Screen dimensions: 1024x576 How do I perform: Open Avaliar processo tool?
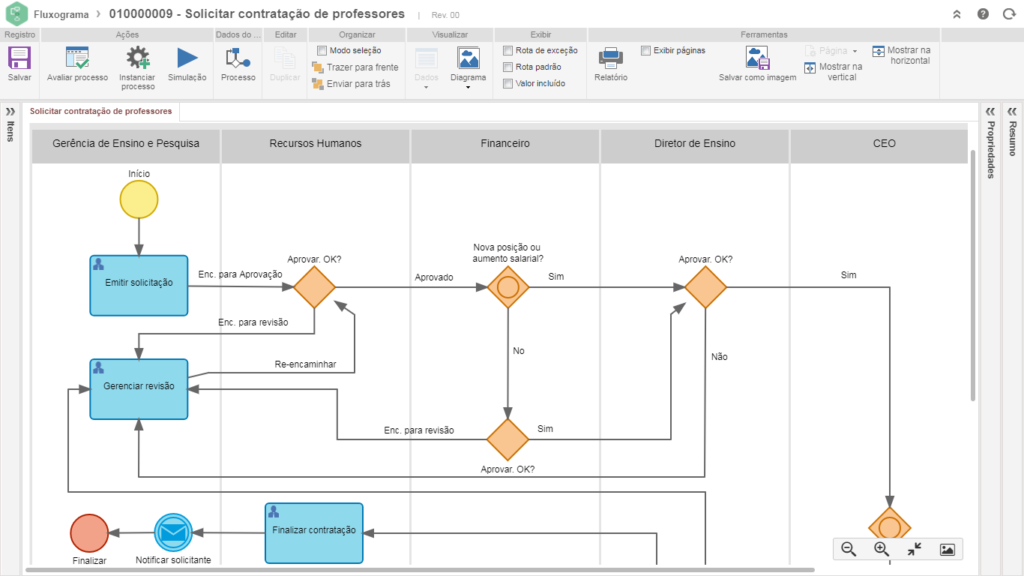click(x=77, y=59)
